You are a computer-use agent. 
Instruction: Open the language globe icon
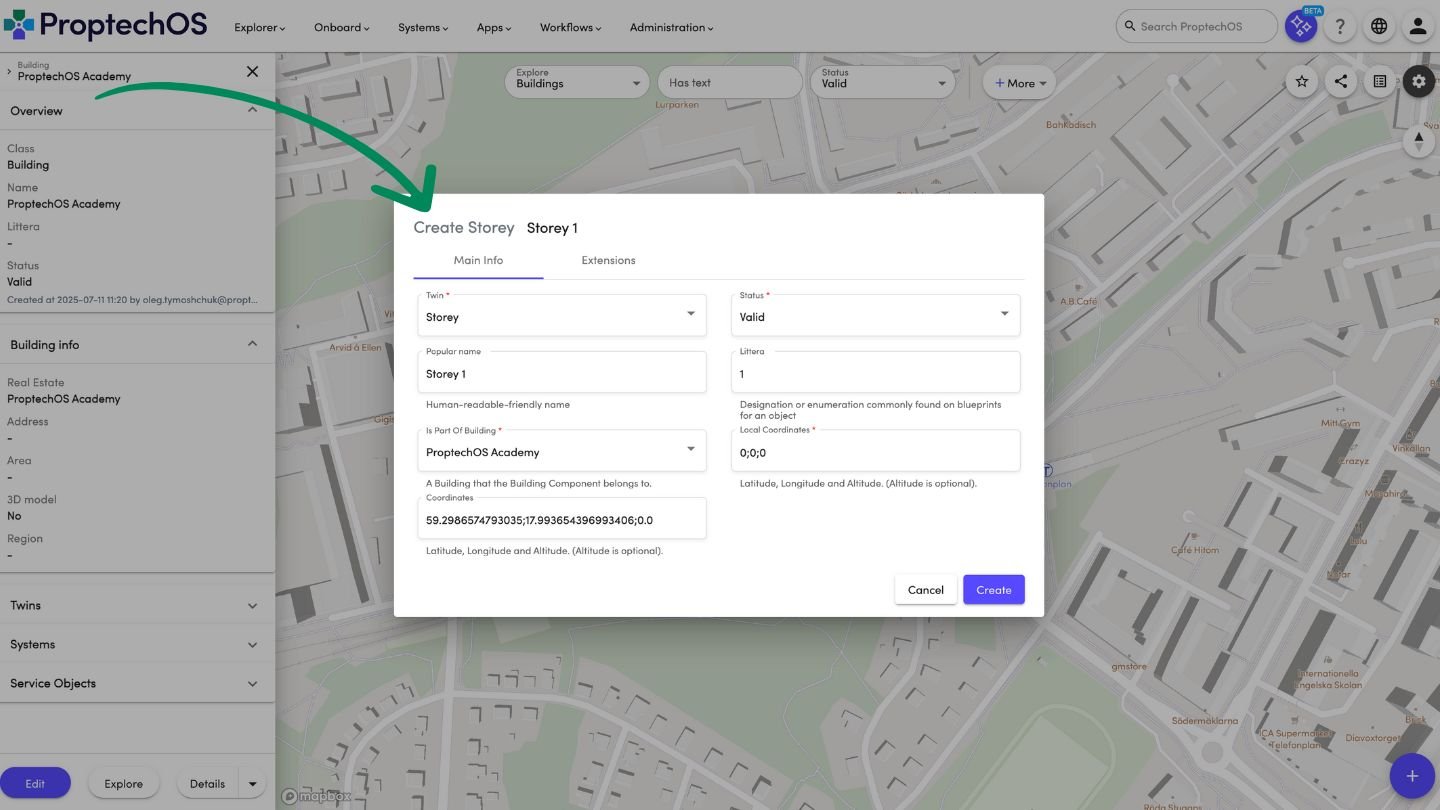[1379, 27]
